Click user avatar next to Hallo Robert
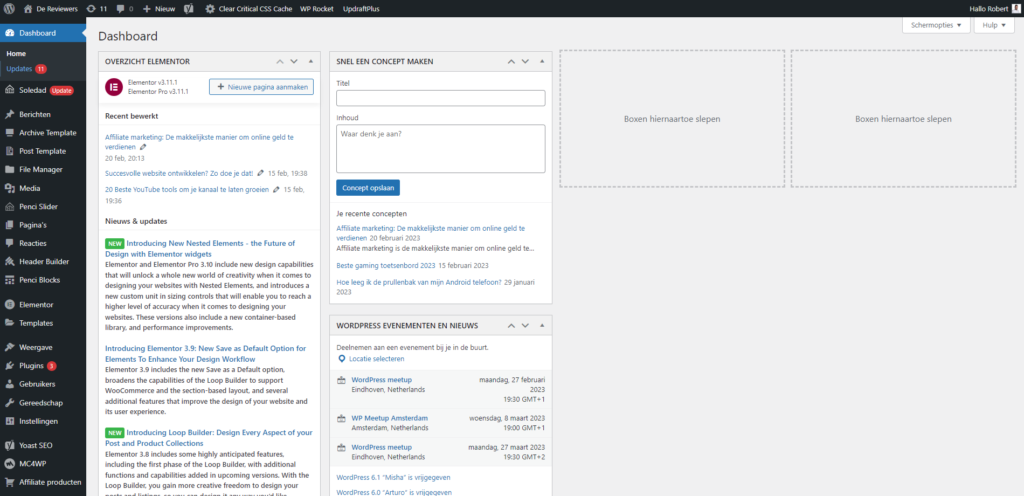The image size is (1024, 496). 1014,8
